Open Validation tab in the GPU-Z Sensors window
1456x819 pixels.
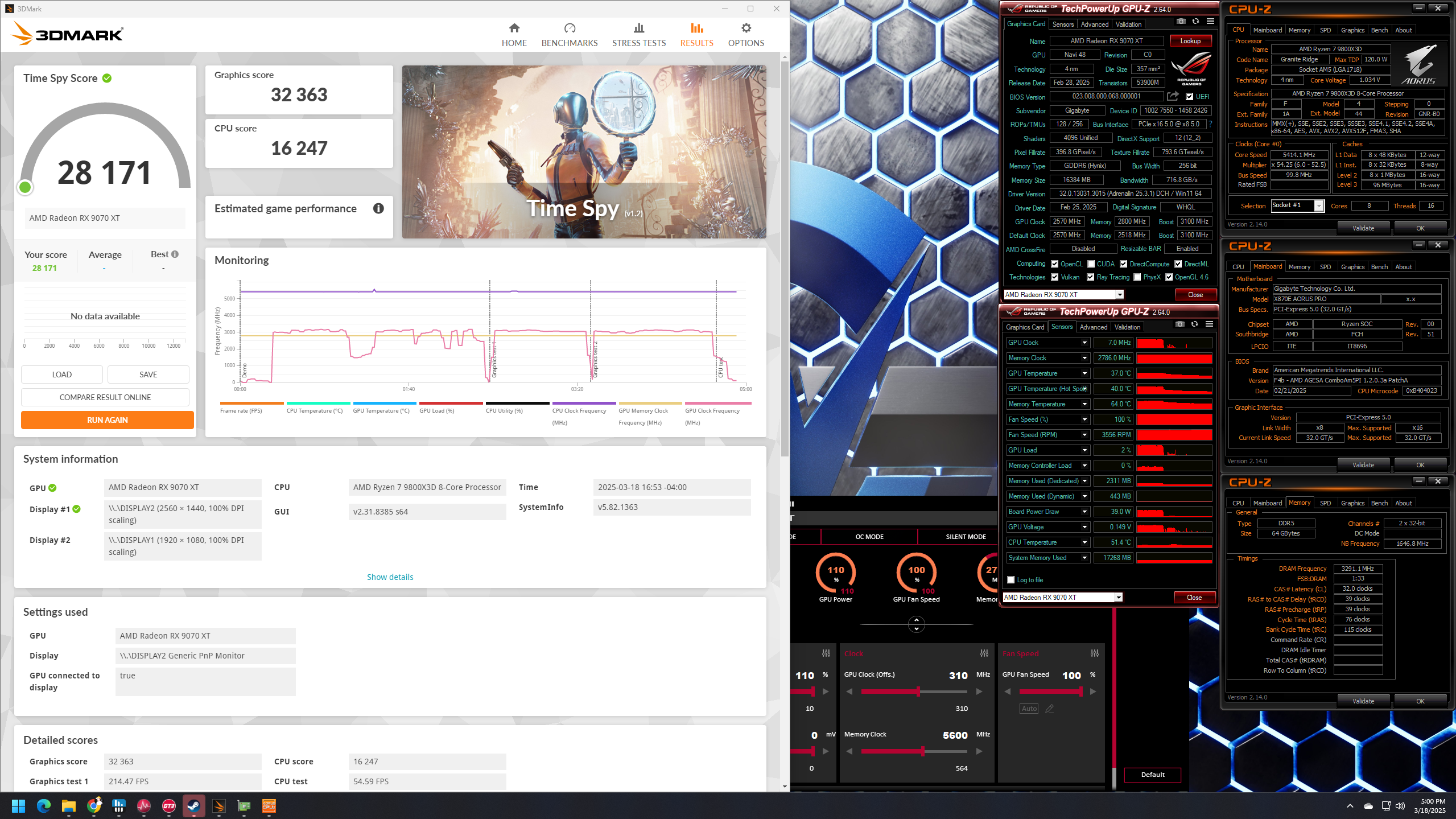click(1127, 327)
